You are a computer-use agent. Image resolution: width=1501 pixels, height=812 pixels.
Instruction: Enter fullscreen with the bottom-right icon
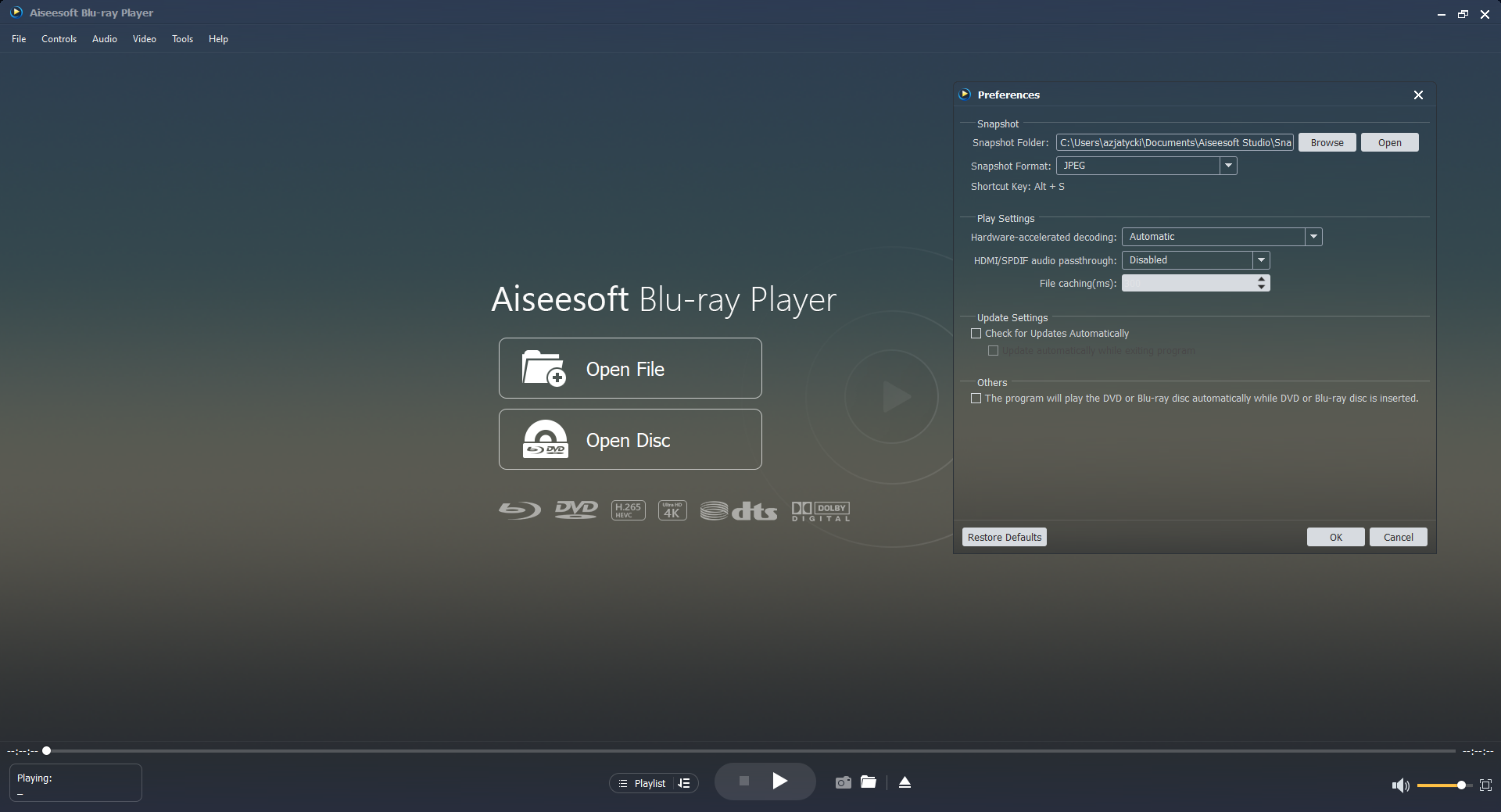[x=1485, y=785]
